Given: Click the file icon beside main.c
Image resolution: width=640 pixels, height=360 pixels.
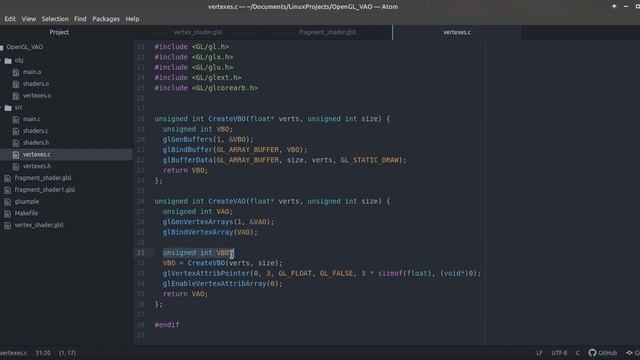Looking at the screenshot, I should click(x=16, y=120).
